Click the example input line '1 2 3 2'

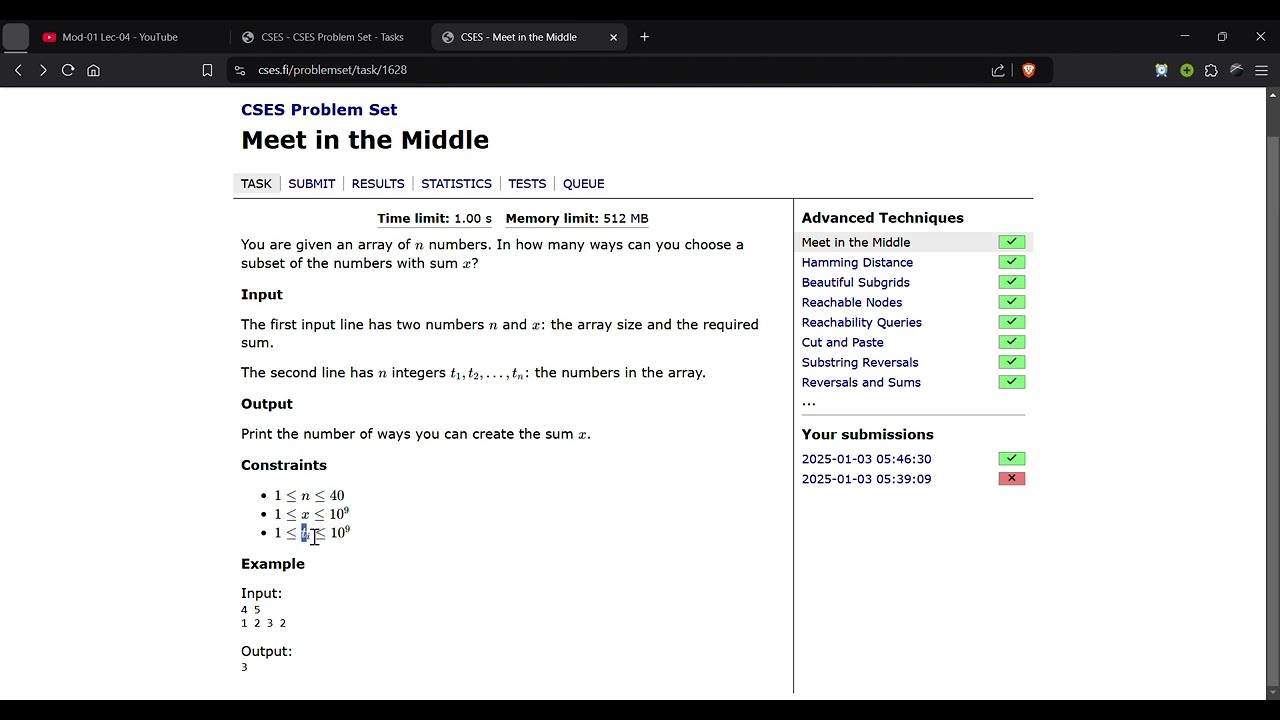263,623
